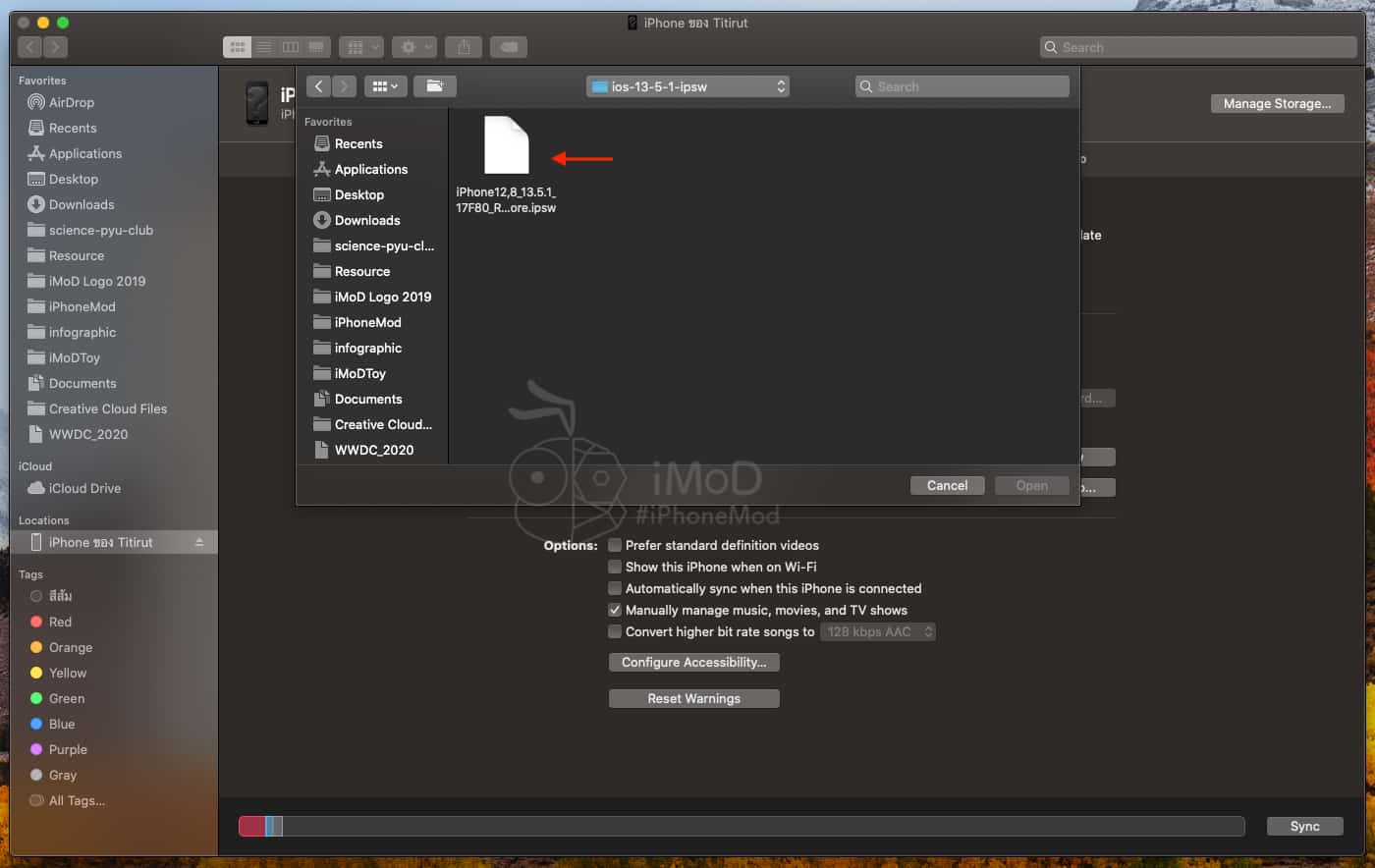Open AirDrop in the Finder sidebar
The height and width of the screenshot is (868, 1375).
[71, 102]
